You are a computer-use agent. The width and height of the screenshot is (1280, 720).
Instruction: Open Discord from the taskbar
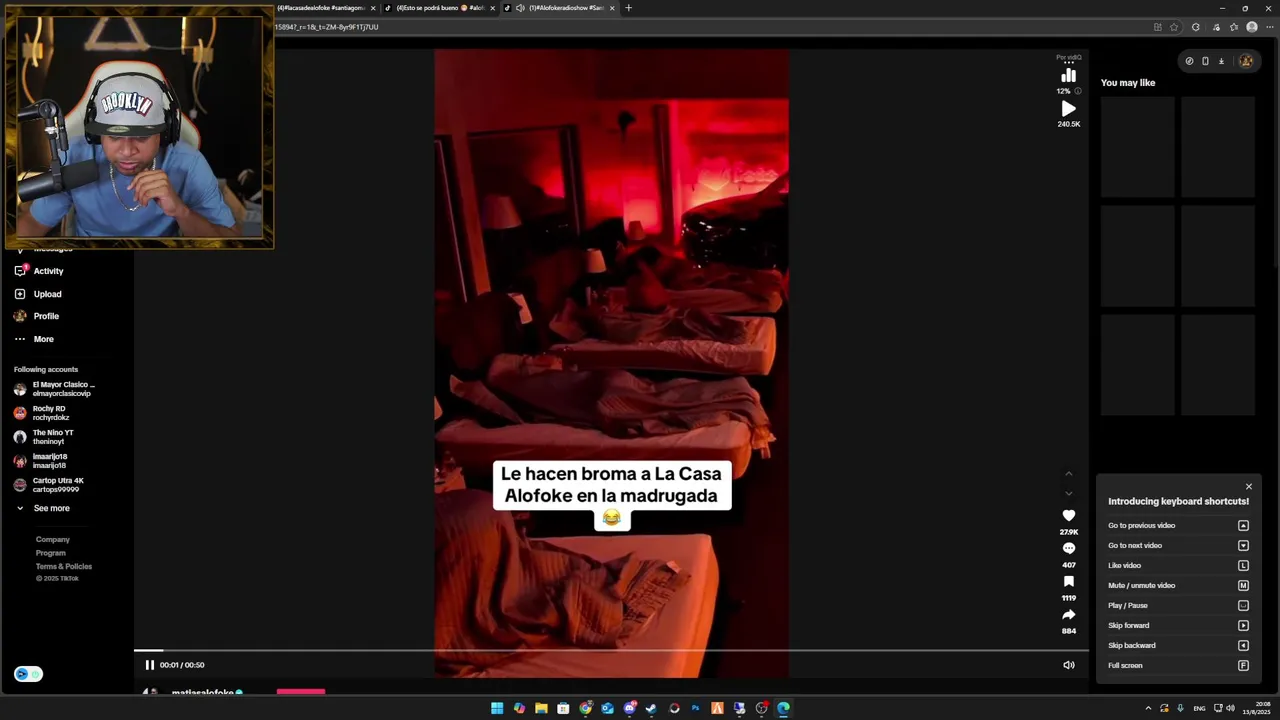(629, 708)
